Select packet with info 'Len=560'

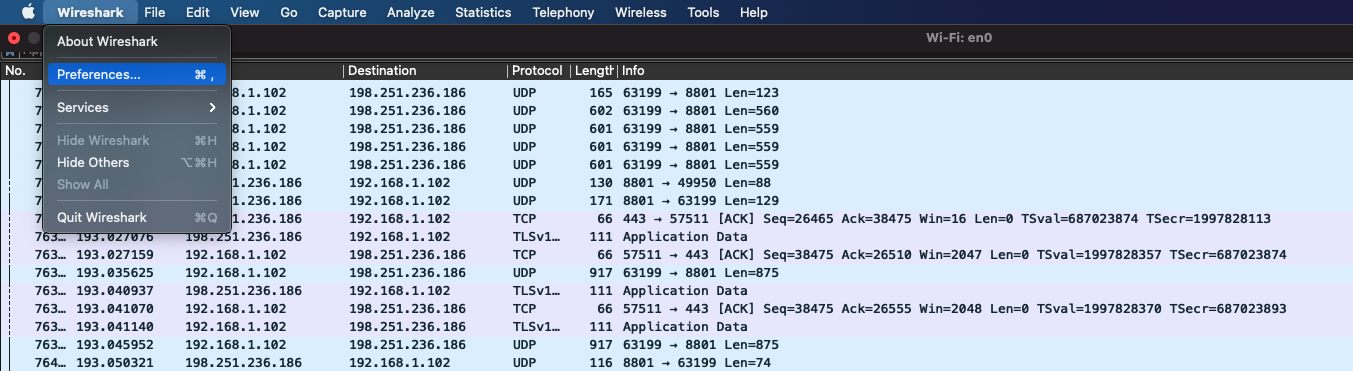coord(676,110)
